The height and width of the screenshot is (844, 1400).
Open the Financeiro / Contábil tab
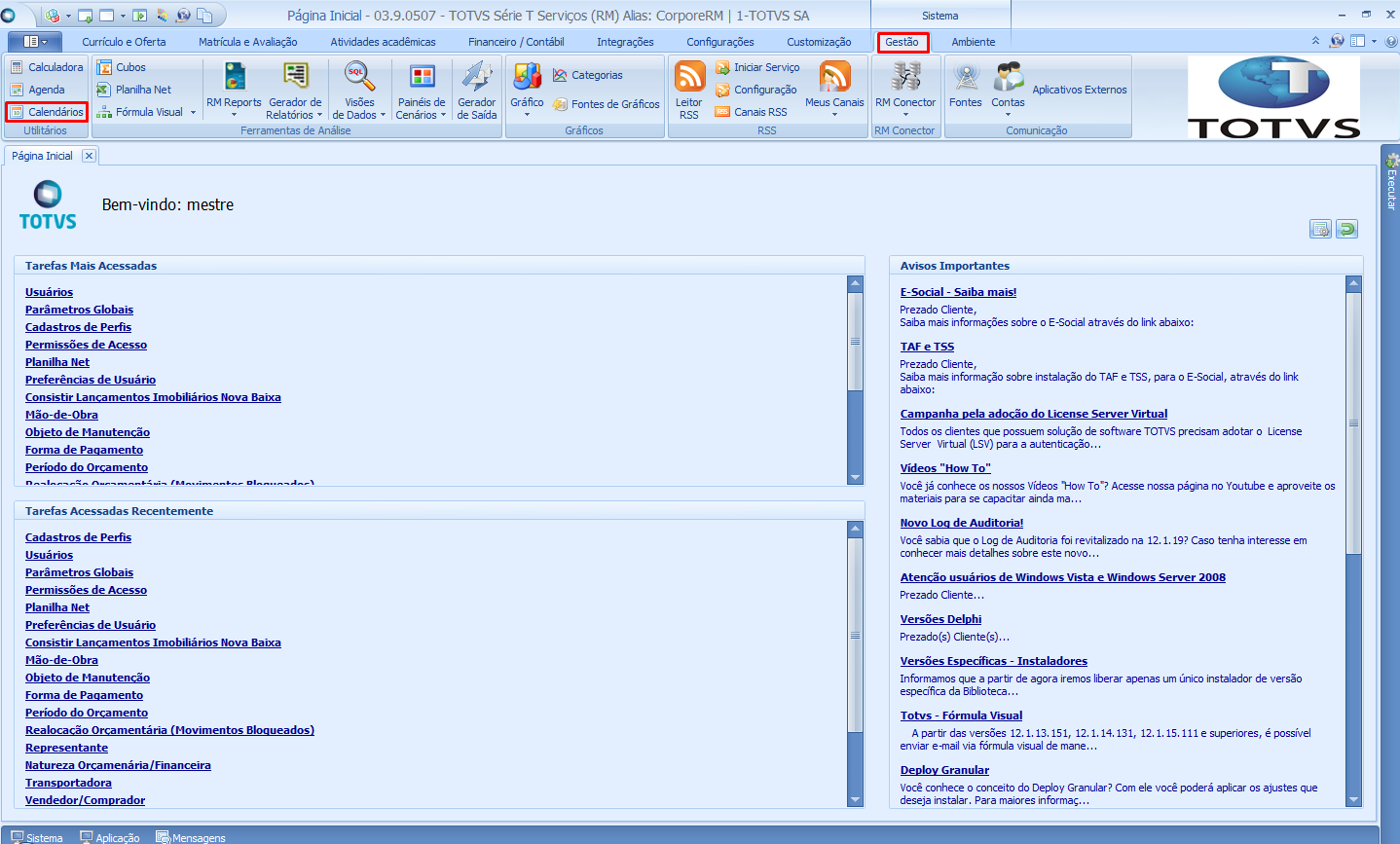point(516,42)
